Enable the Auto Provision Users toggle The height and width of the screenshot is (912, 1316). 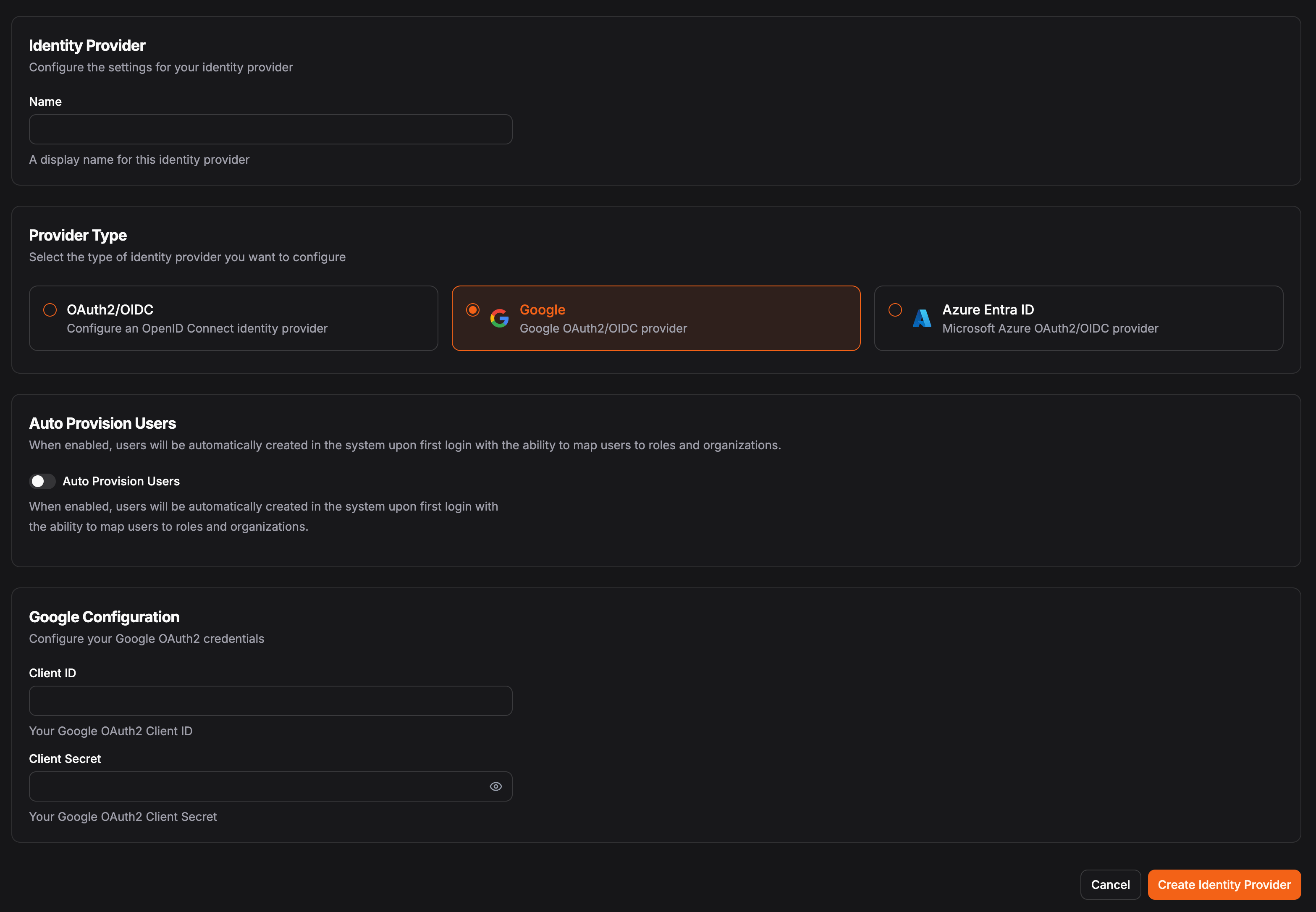[x=42, y=481]
